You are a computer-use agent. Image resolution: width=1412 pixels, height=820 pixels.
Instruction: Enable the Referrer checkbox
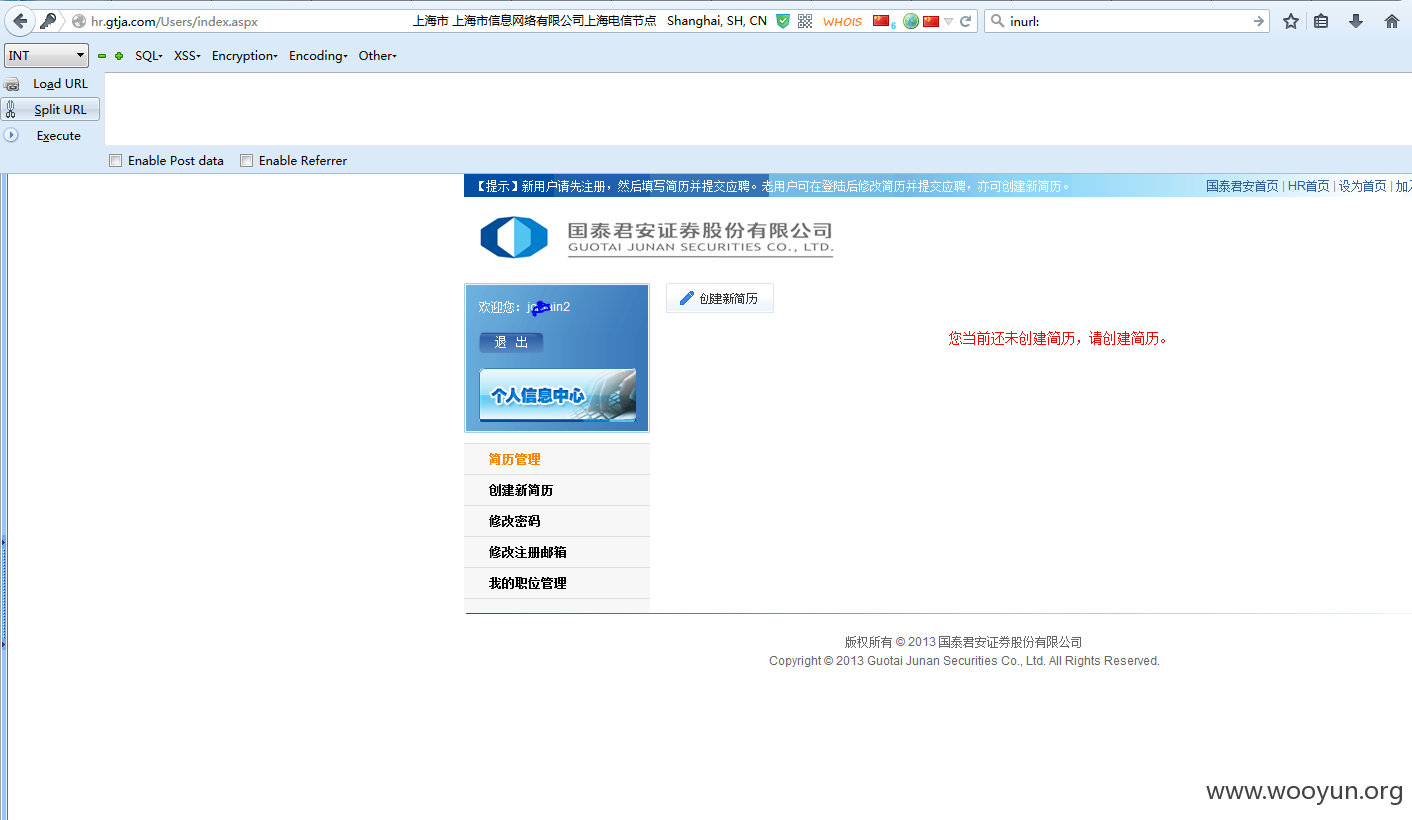click(x=246, y=160)
